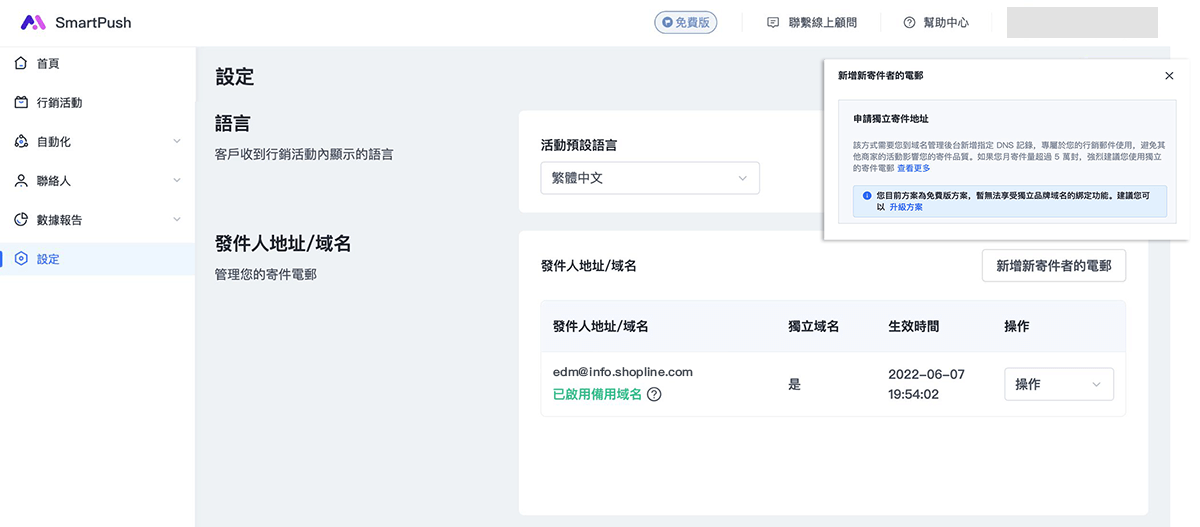Click the 聯絡人 person icon
The height and width of the screenshot is (527, 1200).
pos(21,180)
